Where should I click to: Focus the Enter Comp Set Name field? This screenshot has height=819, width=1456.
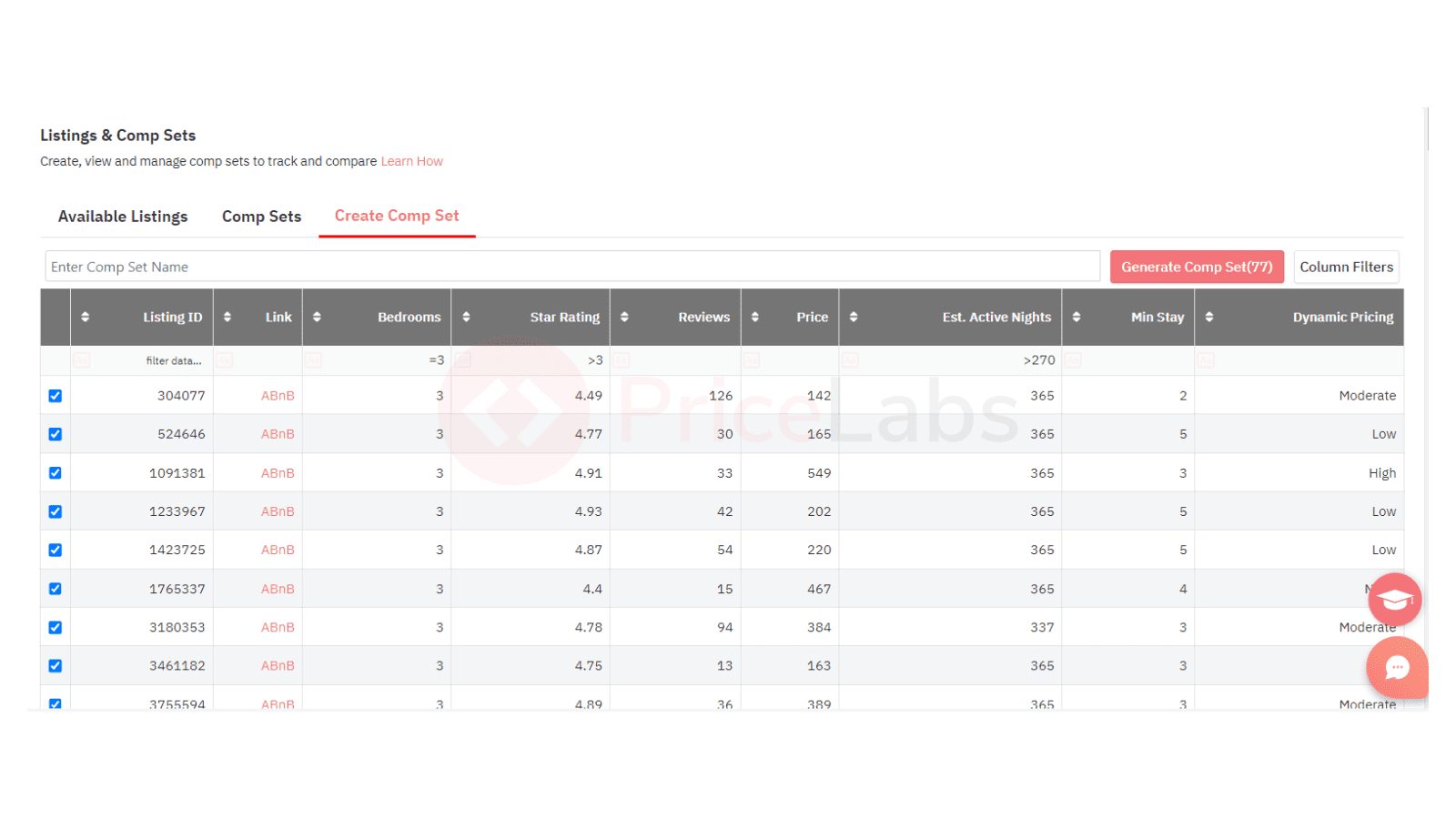[572, 267]
